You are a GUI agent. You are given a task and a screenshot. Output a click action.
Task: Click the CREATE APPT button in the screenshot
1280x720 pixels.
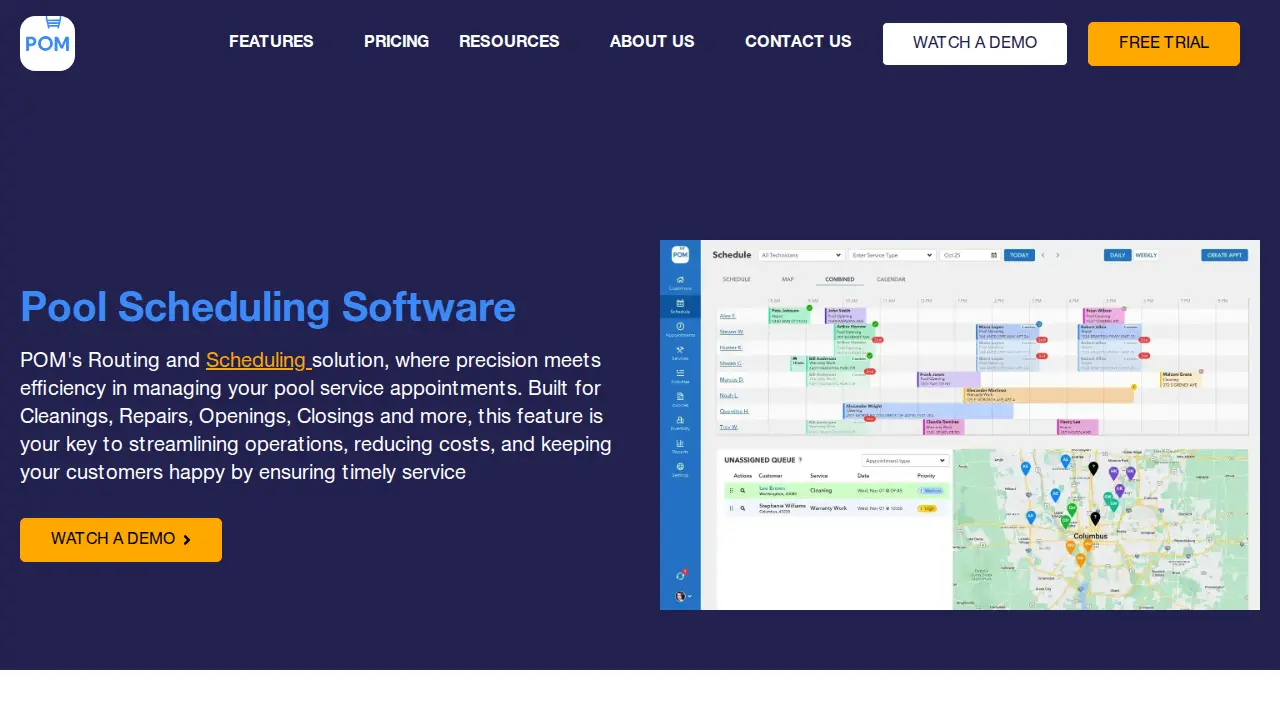[x=1225, y=255]
